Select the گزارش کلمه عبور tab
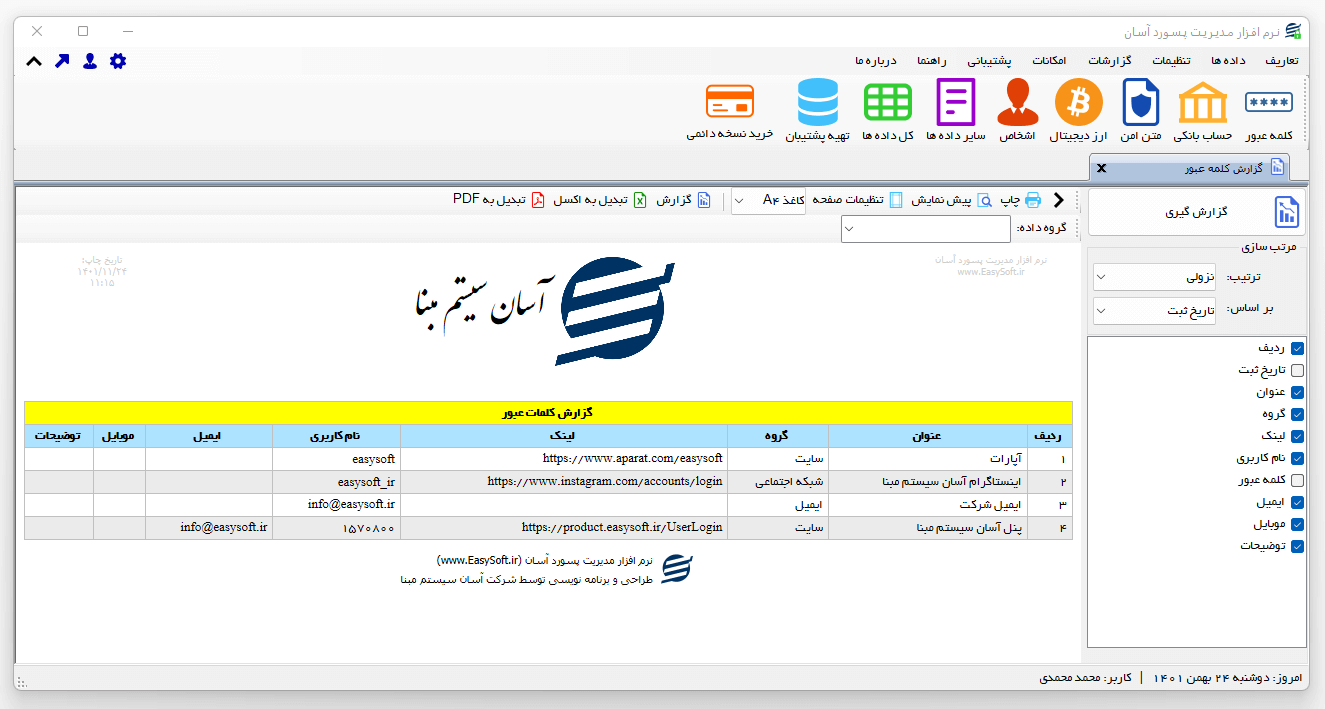 click(x=1190, y=167)
